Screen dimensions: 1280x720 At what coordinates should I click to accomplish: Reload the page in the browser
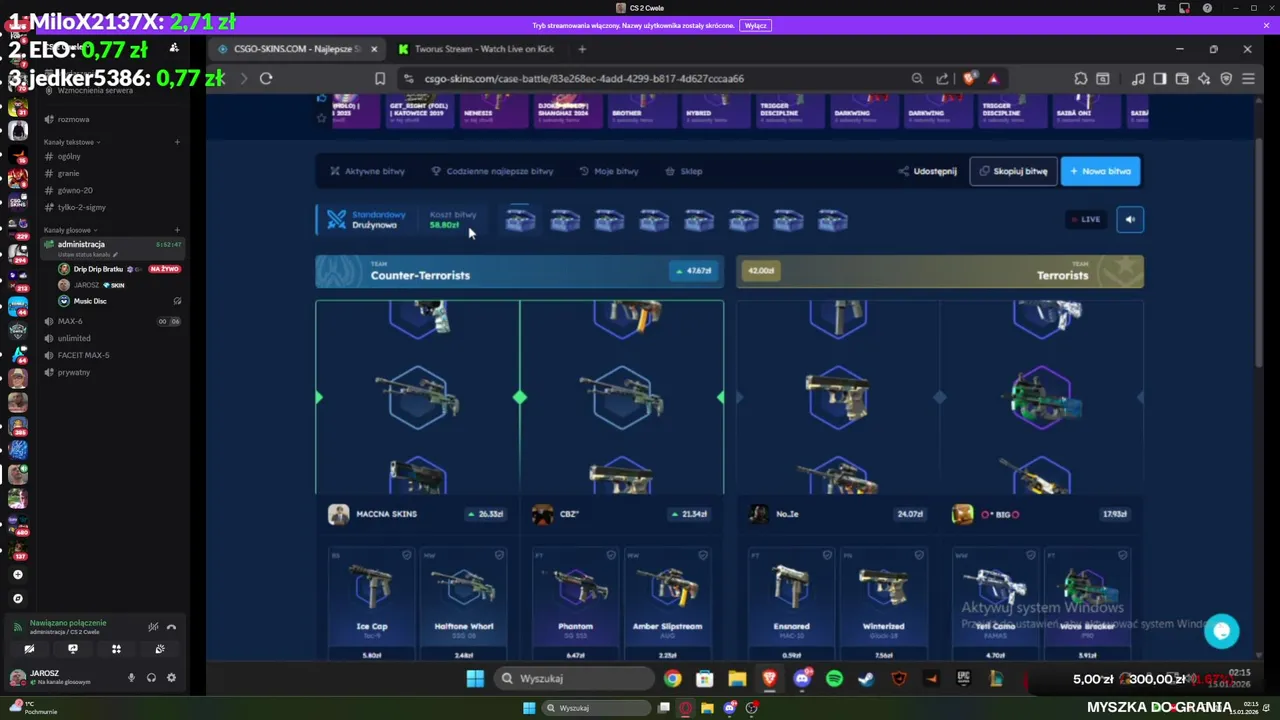click(x=266, y=78)
